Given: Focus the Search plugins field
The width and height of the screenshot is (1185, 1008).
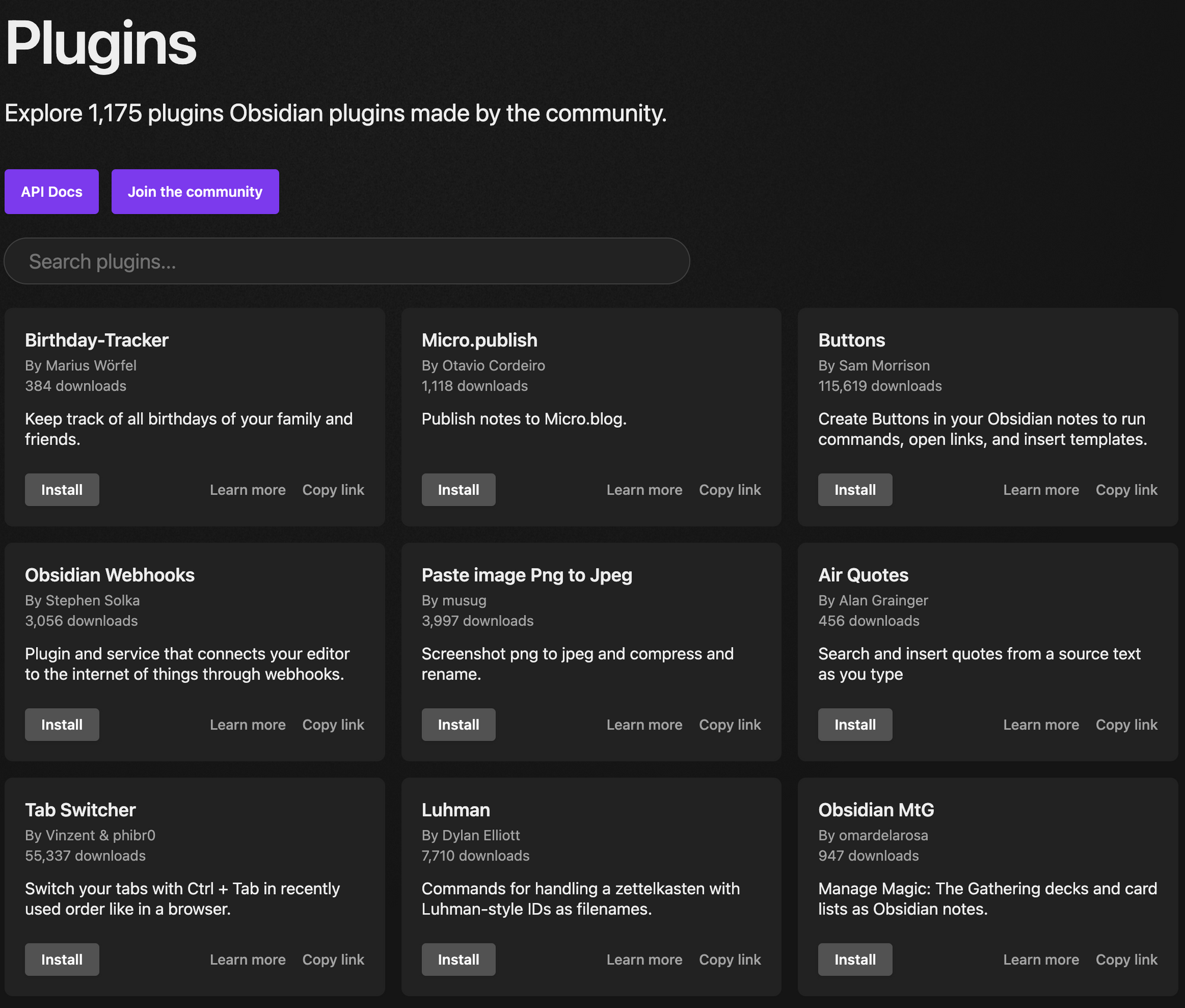Looking at the screenshot, I should coord(347,261).
